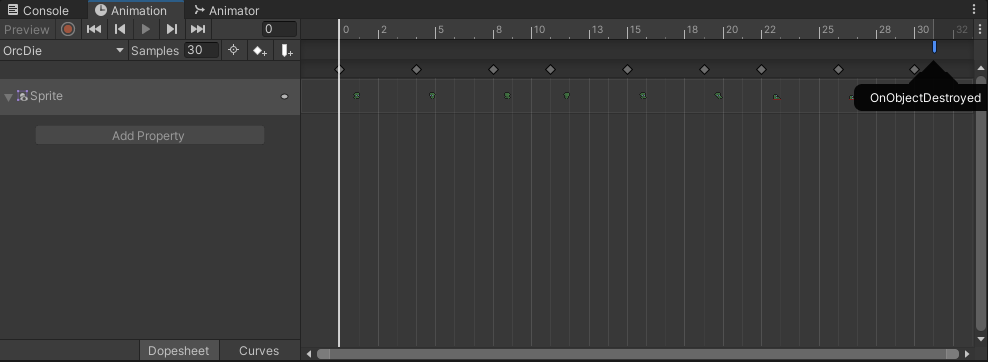Screen dimensions: 988x362
Task: Toggle Preview mode button
Action: coord(26,30)
